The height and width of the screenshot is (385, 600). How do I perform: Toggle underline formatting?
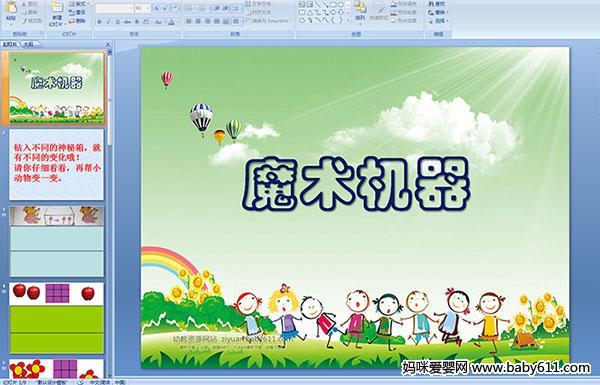pos(117,22)
